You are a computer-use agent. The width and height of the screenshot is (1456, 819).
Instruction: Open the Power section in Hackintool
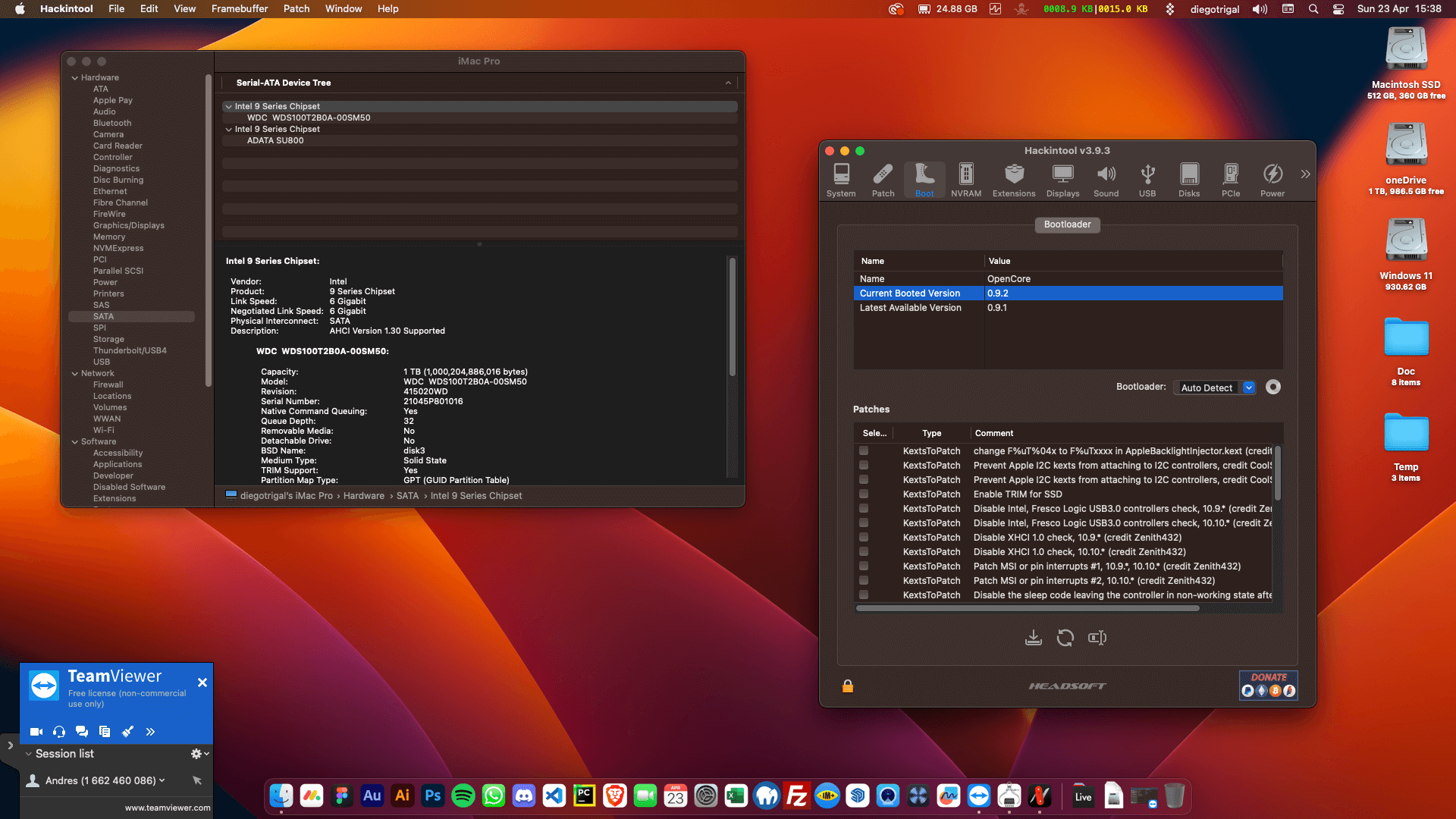coord(1272,180)
